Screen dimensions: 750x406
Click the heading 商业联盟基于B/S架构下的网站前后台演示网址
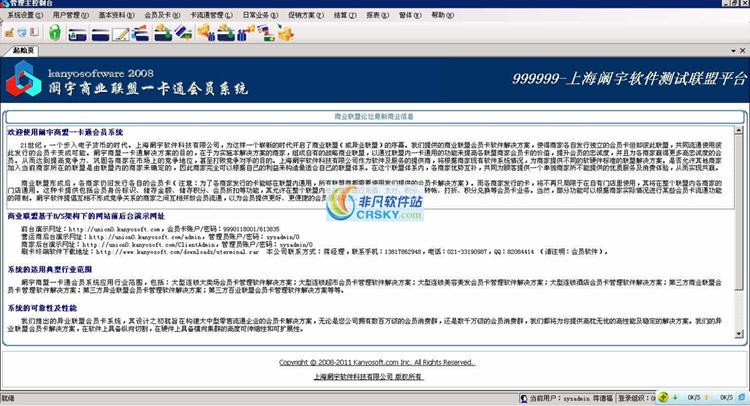coord(86,216)
